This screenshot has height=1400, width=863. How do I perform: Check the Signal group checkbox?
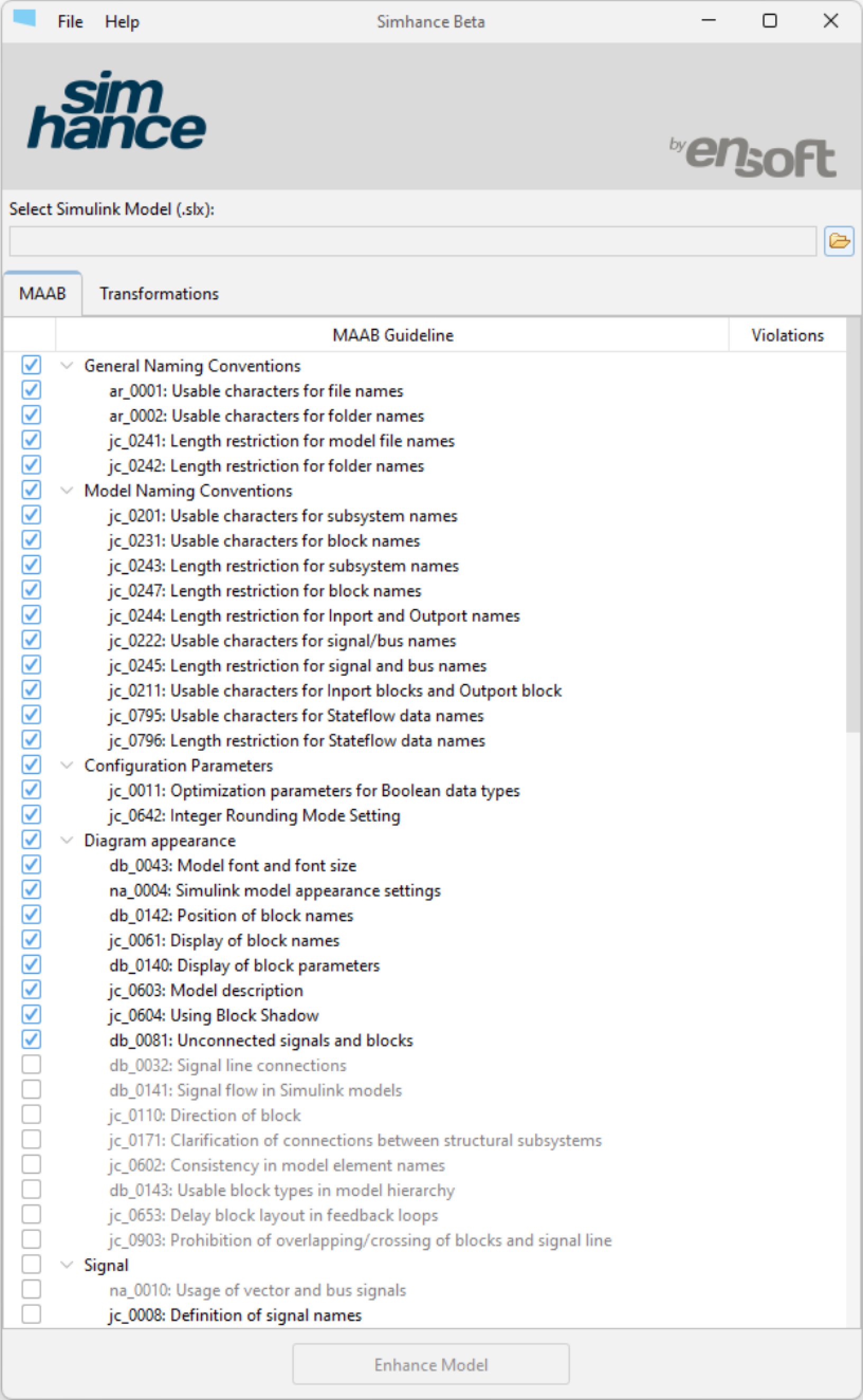[x=31, y=1264]
